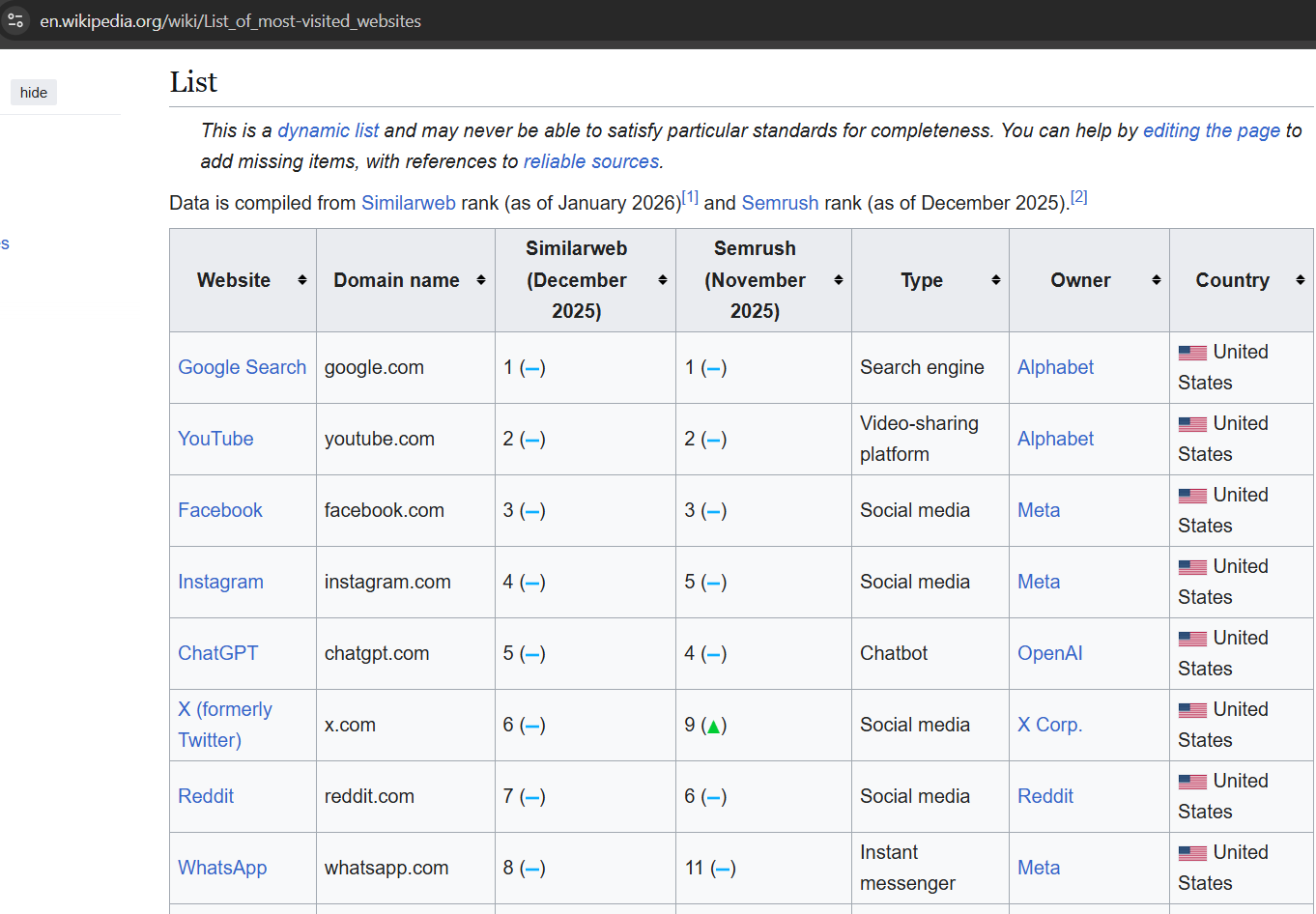This screenshot has width=1316, height=914.
Task: Open the YouTube article link
Action: [215, 439]
